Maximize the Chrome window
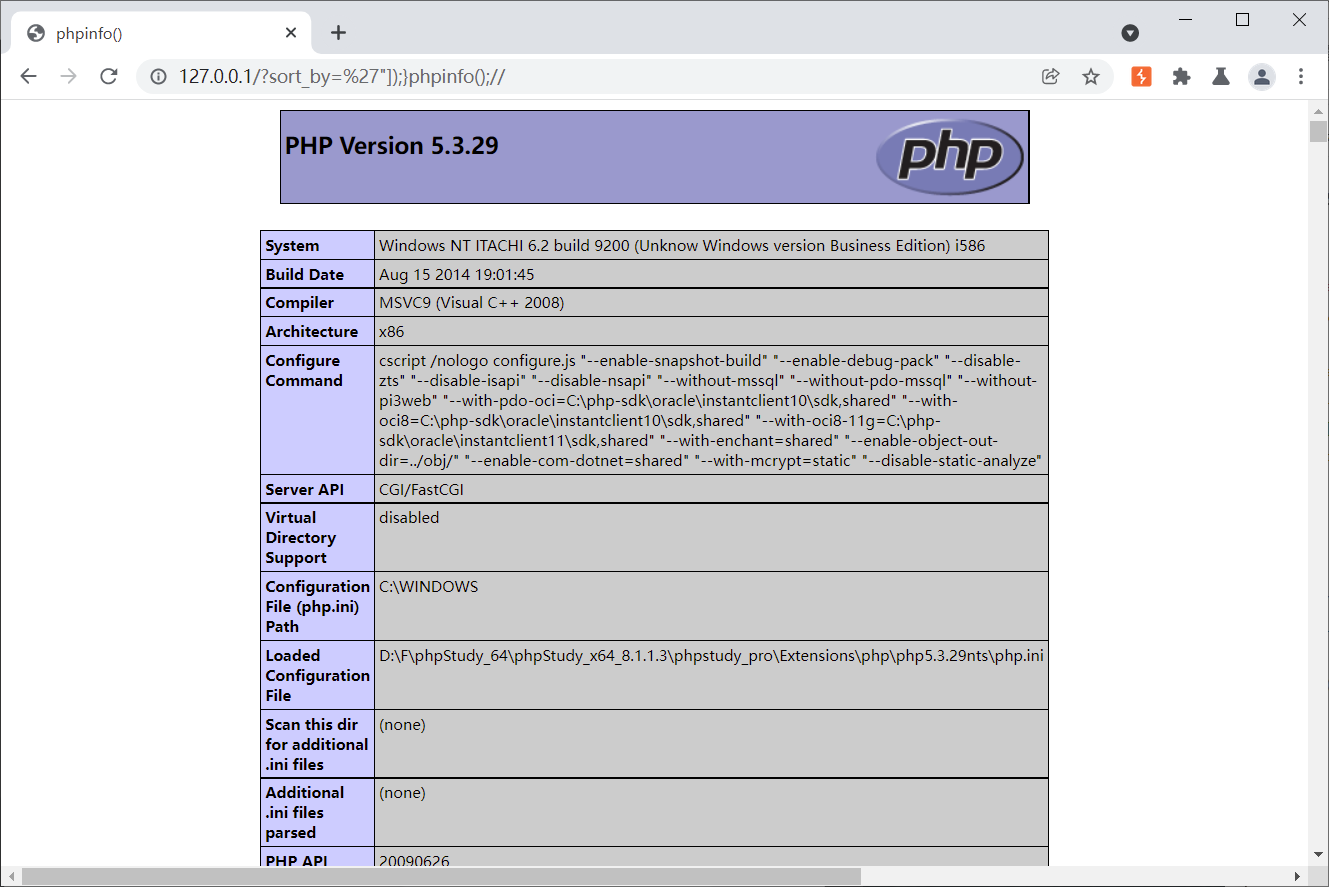This screenshot has width=1329, height=887. pyautogui.click(x=1243, y=19)
